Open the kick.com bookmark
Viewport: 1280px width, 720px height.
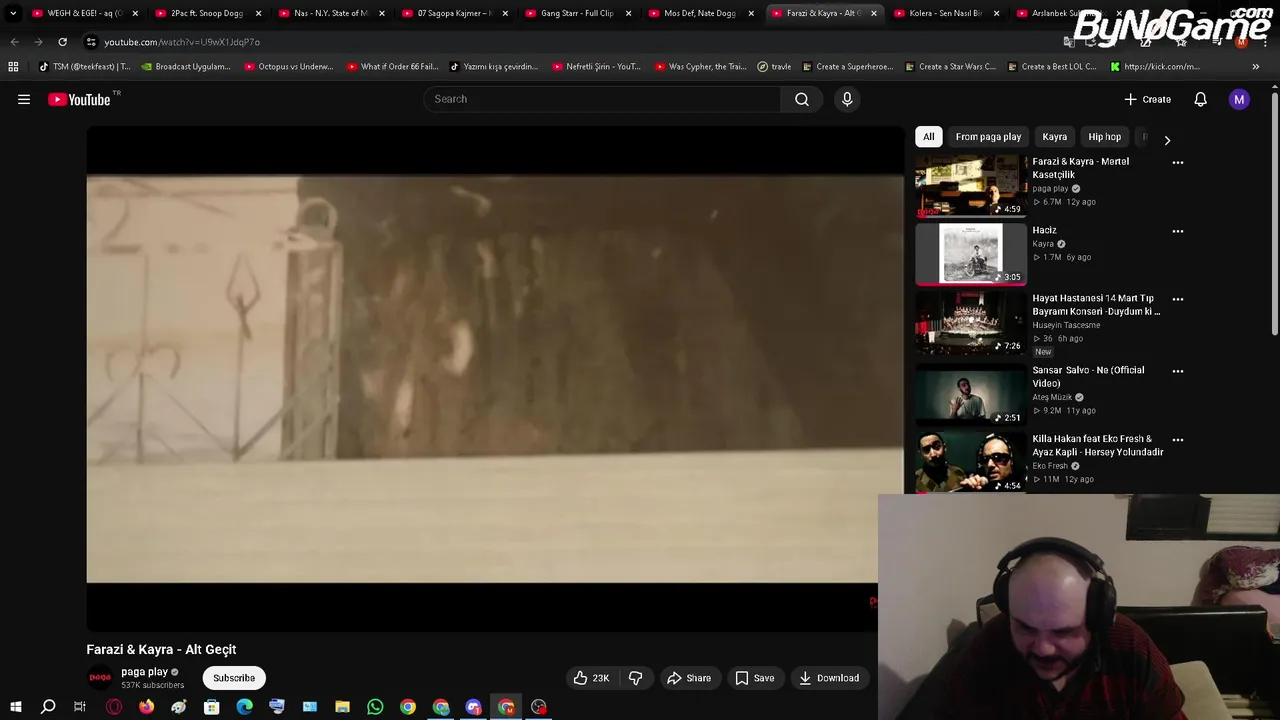[x=1154, y=67]
